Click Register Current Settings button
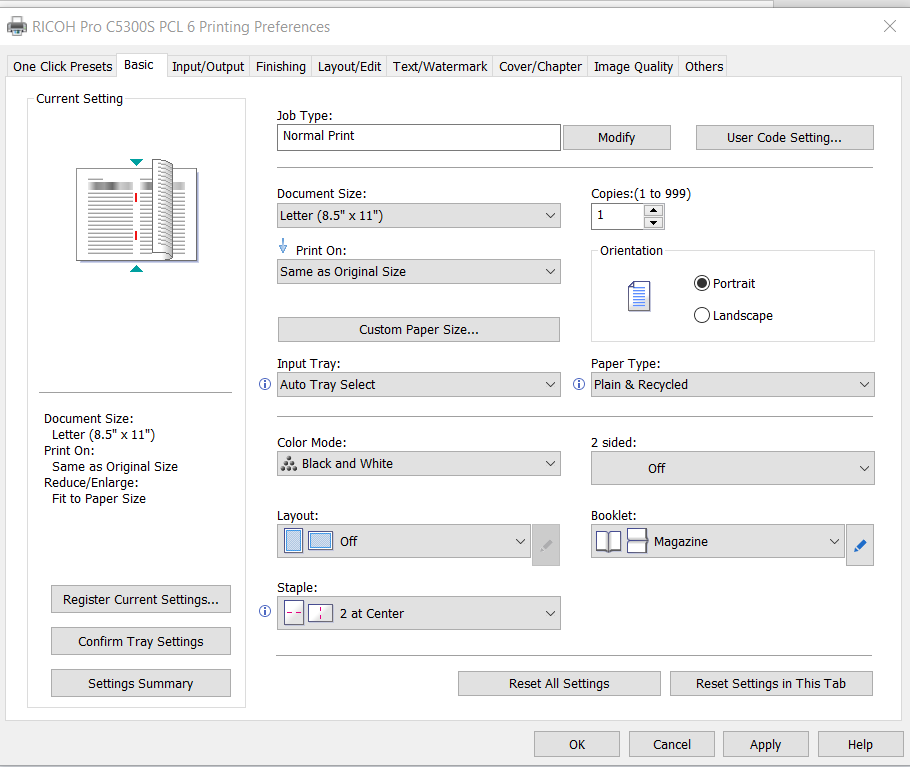Viewport: 910px width, 767px height. point(141,599)
